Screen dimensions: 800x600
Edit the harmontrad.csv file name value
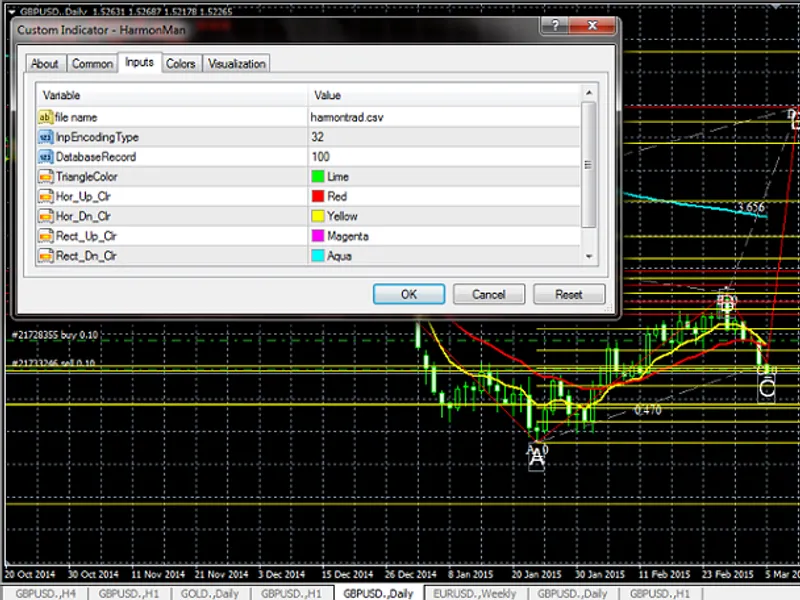[x=444, y=117]
